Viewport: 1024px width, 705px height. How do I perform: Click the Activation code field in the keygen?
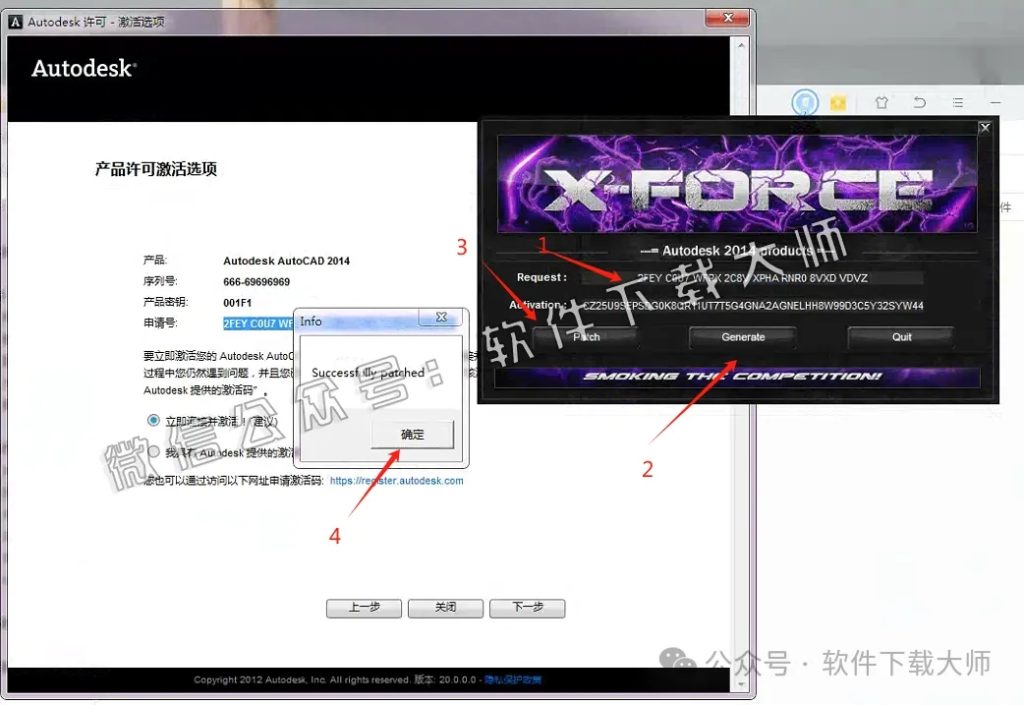(750, 303)
